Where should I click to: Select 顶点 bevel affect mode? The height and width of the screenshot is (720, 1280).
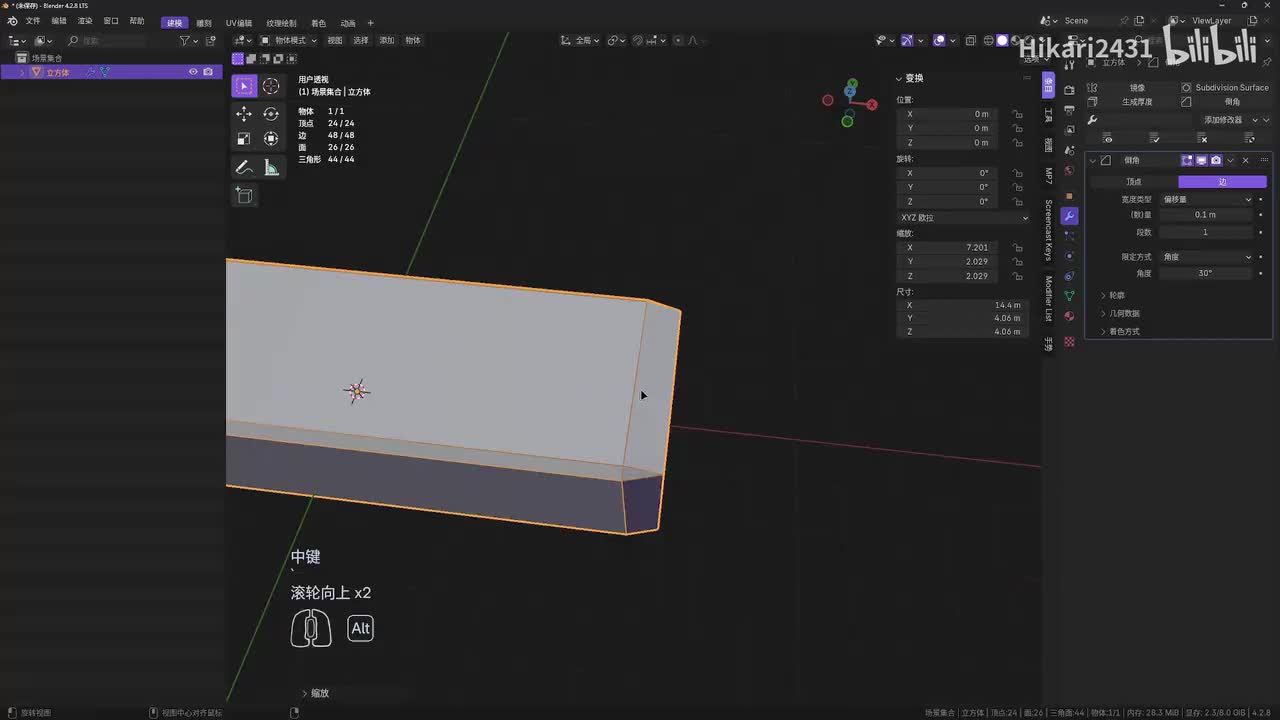coord(1134,182)
